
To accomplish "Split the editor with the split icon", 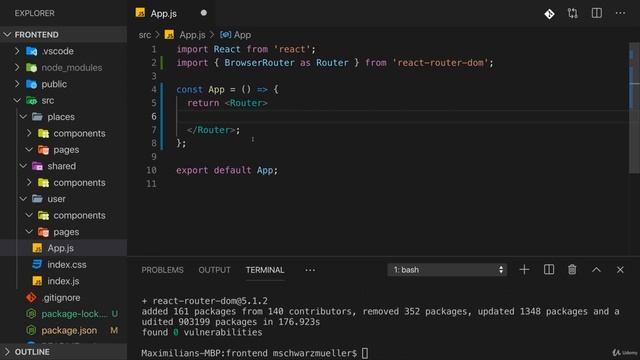I will tap(597, 13).
